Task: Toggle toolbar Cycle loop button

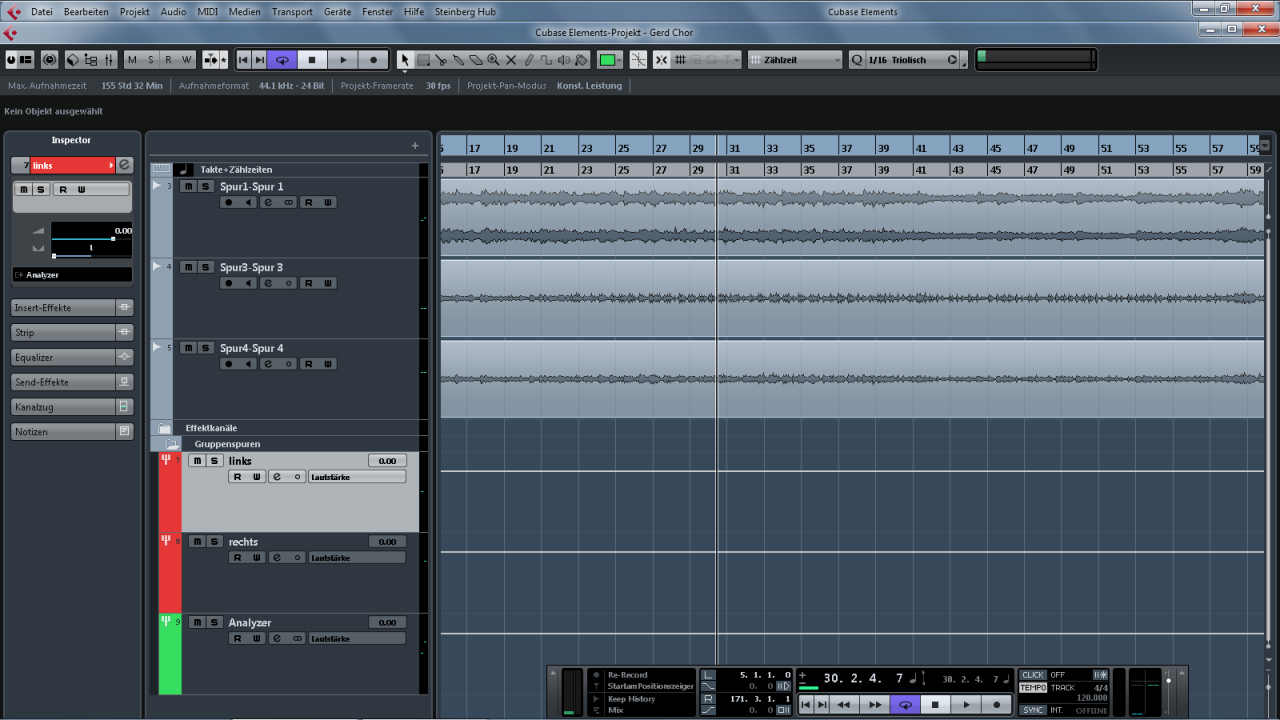Action: pyautogui.click(x=282, y=60)
